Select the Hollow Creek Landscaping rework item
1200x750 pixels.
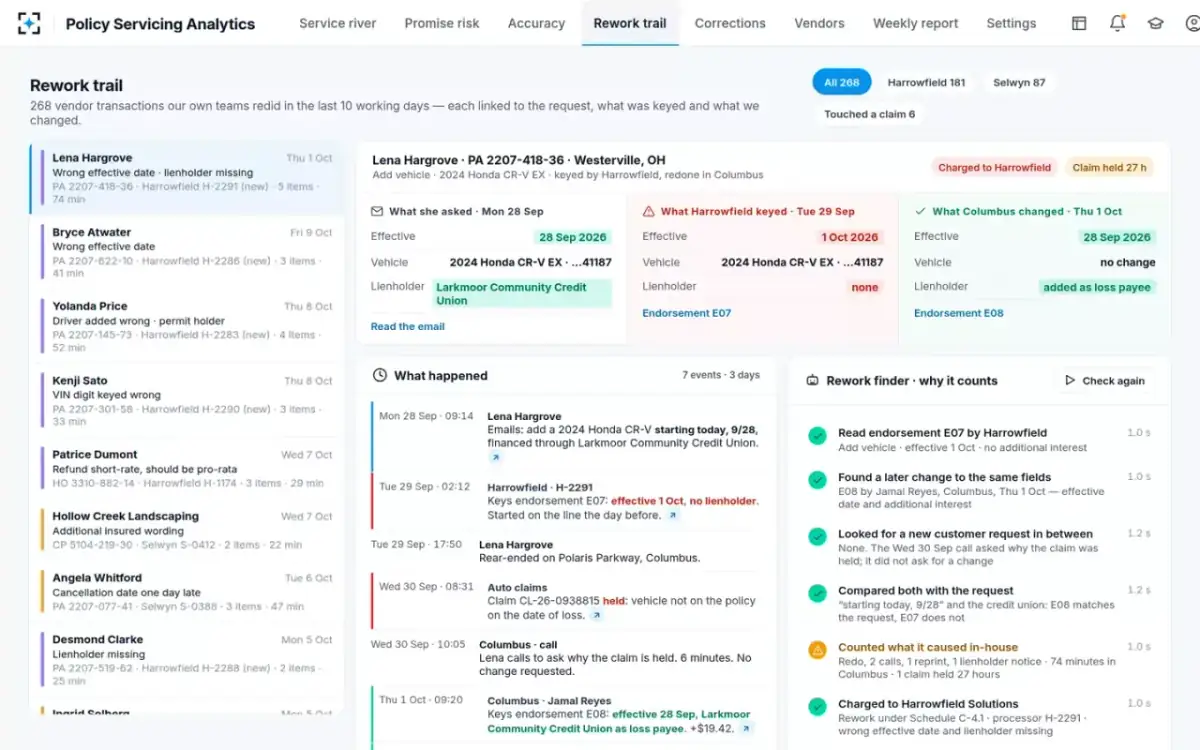[187, 530]
